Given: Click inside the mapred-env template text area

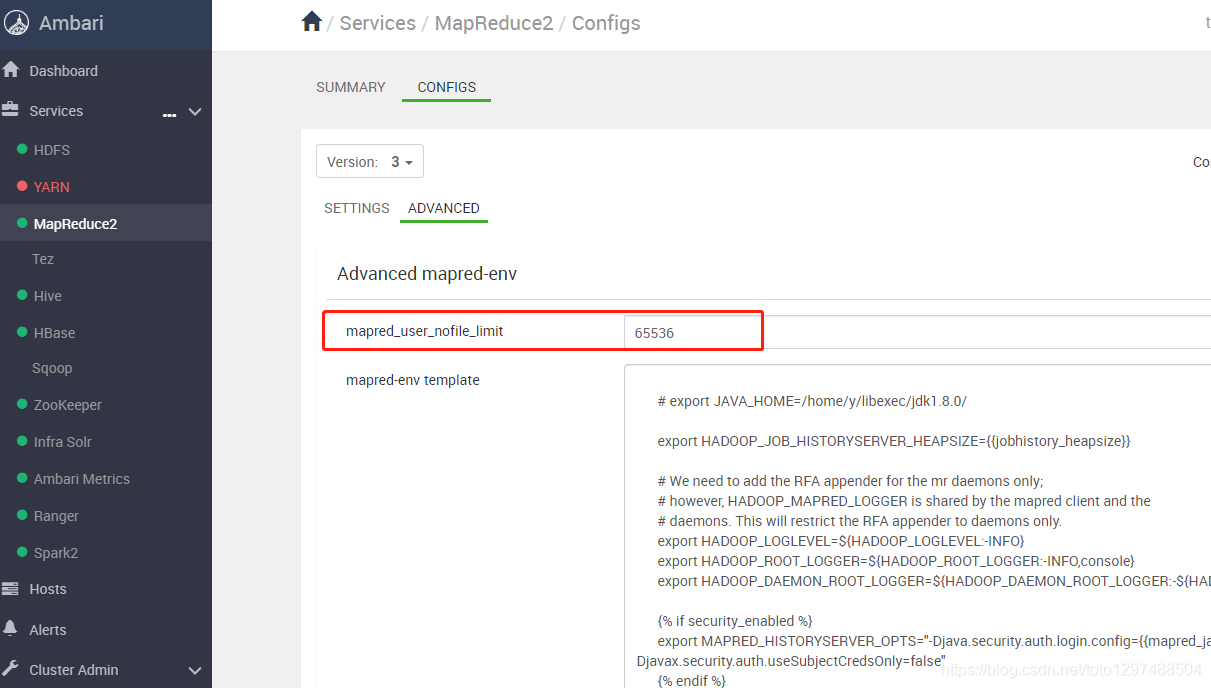Looking at the screenshot, I should tap(917, 526).
